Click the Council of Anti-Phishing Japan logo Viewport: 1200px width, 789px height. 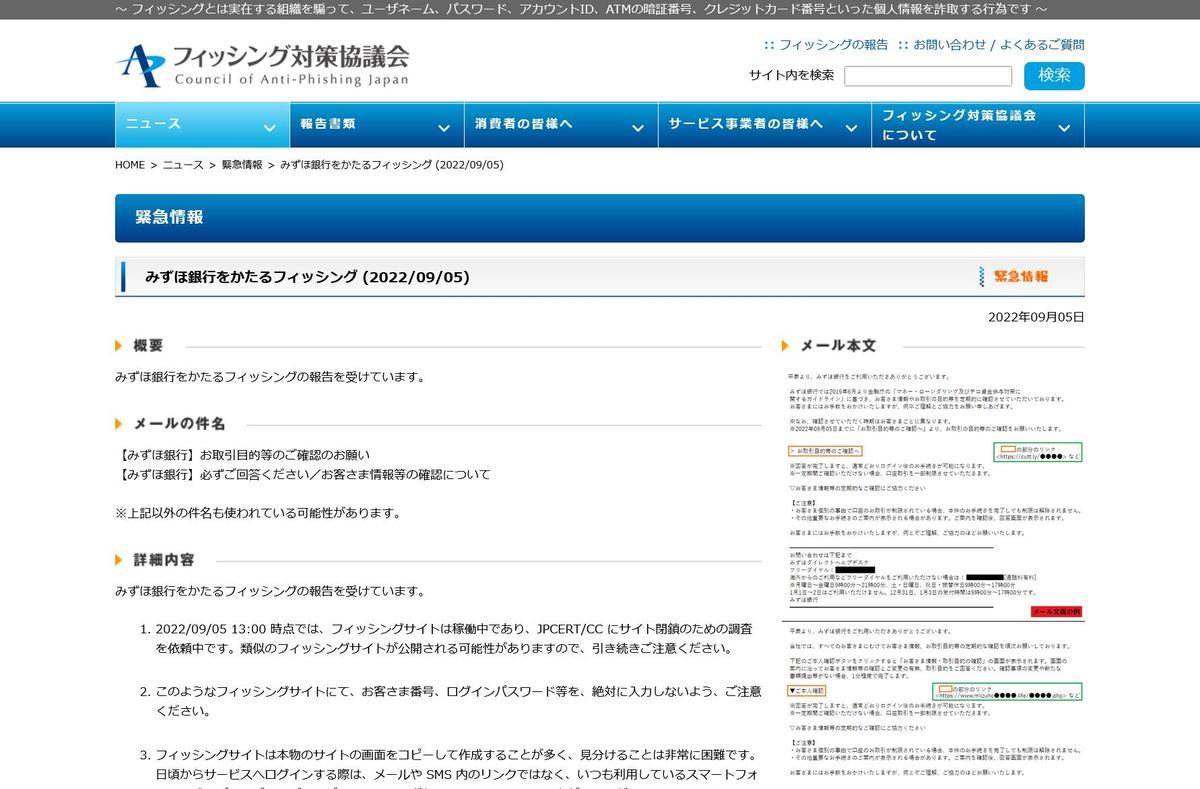[x=262, y=65]
